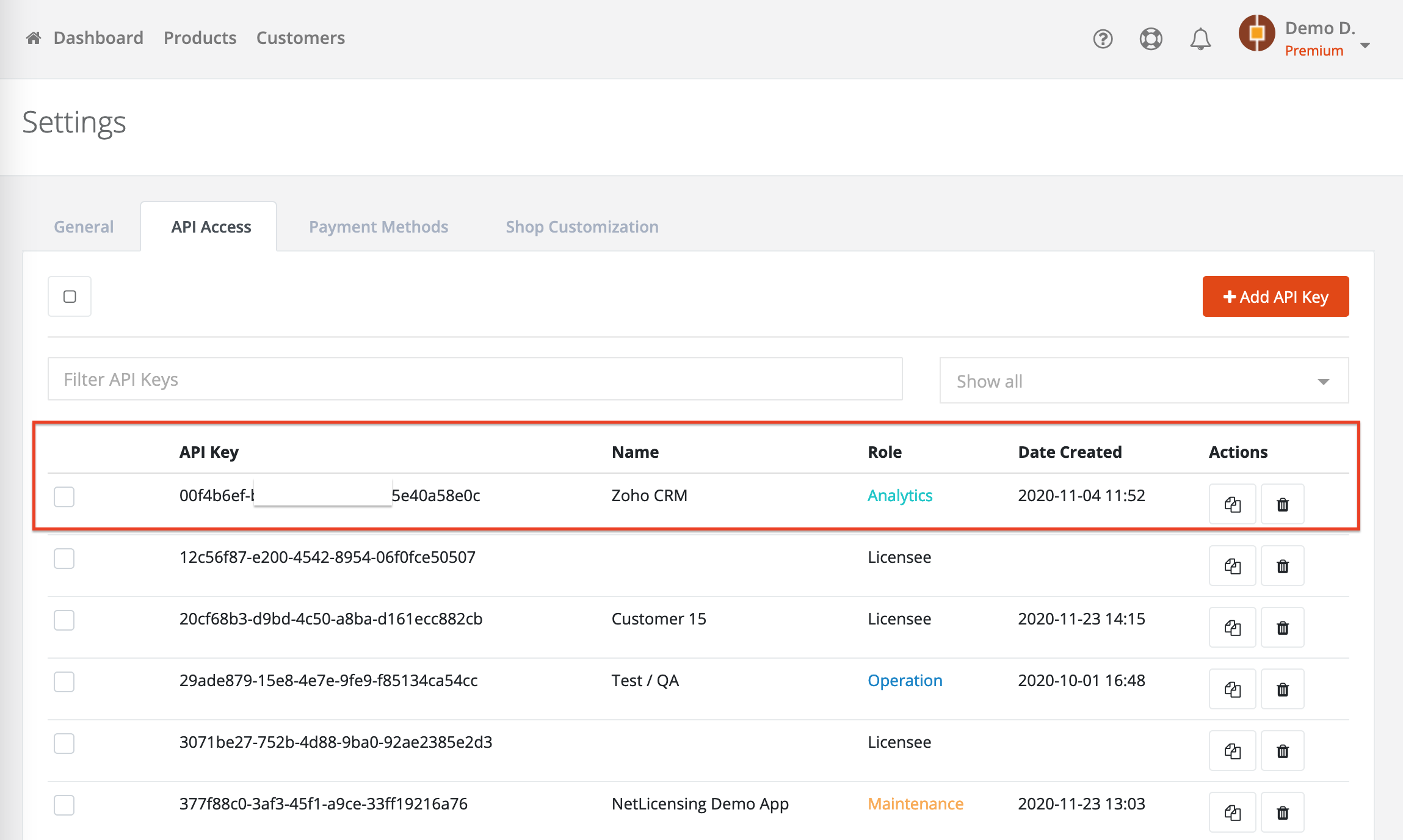The image size is (1403, 840).
Task: Check the Zoho CRM row checkbox
Action: coord(64,497)
